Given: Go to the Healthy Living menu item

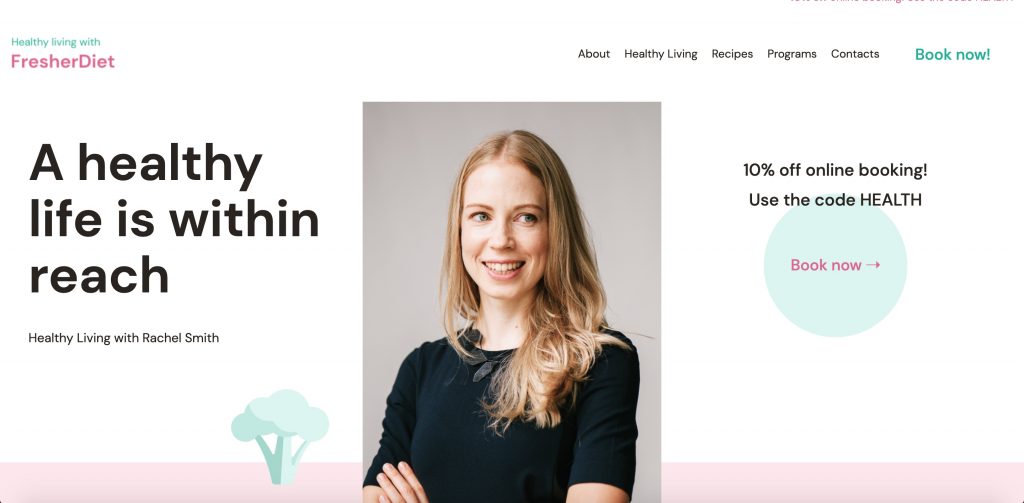Looking at the screenshot, I should [x=660, y=54].
